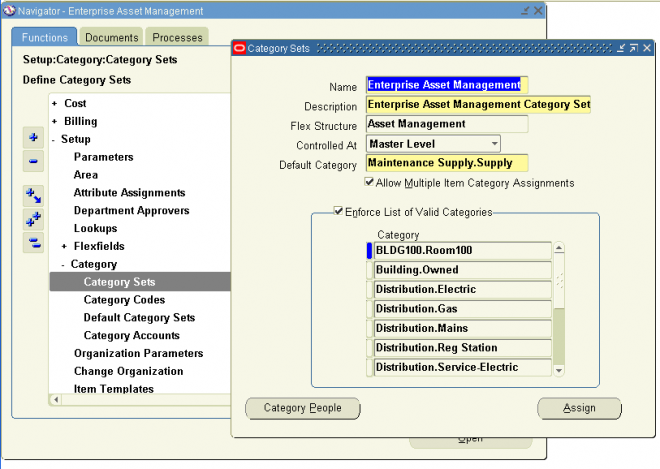This screenshot has height=469, width=660.
Task: Click the category list scroll up arrow
Action: point(559,248)
